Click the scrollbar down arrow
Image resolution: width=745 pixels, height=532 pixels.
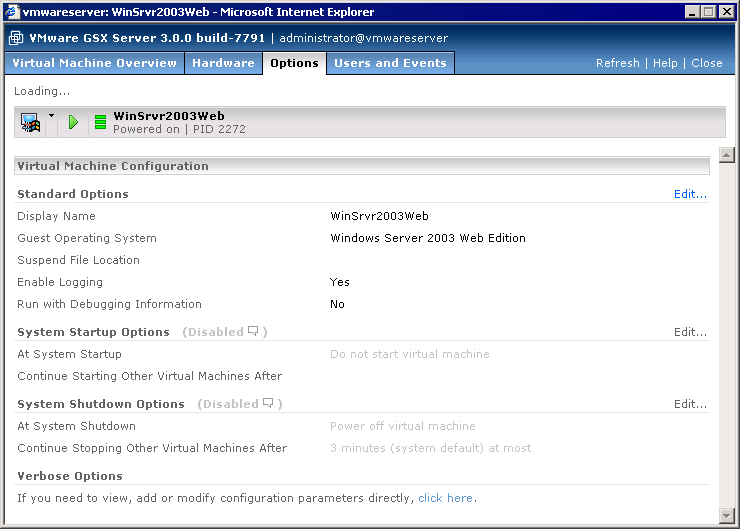coord(727,515)
